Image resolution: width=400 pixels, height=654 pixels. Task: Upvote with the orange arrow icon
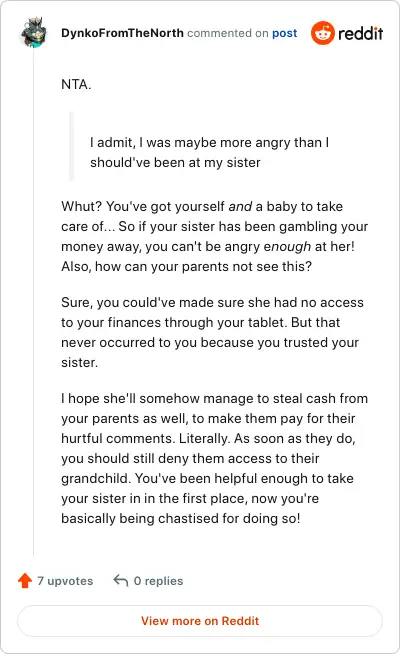tap(25, 580)
